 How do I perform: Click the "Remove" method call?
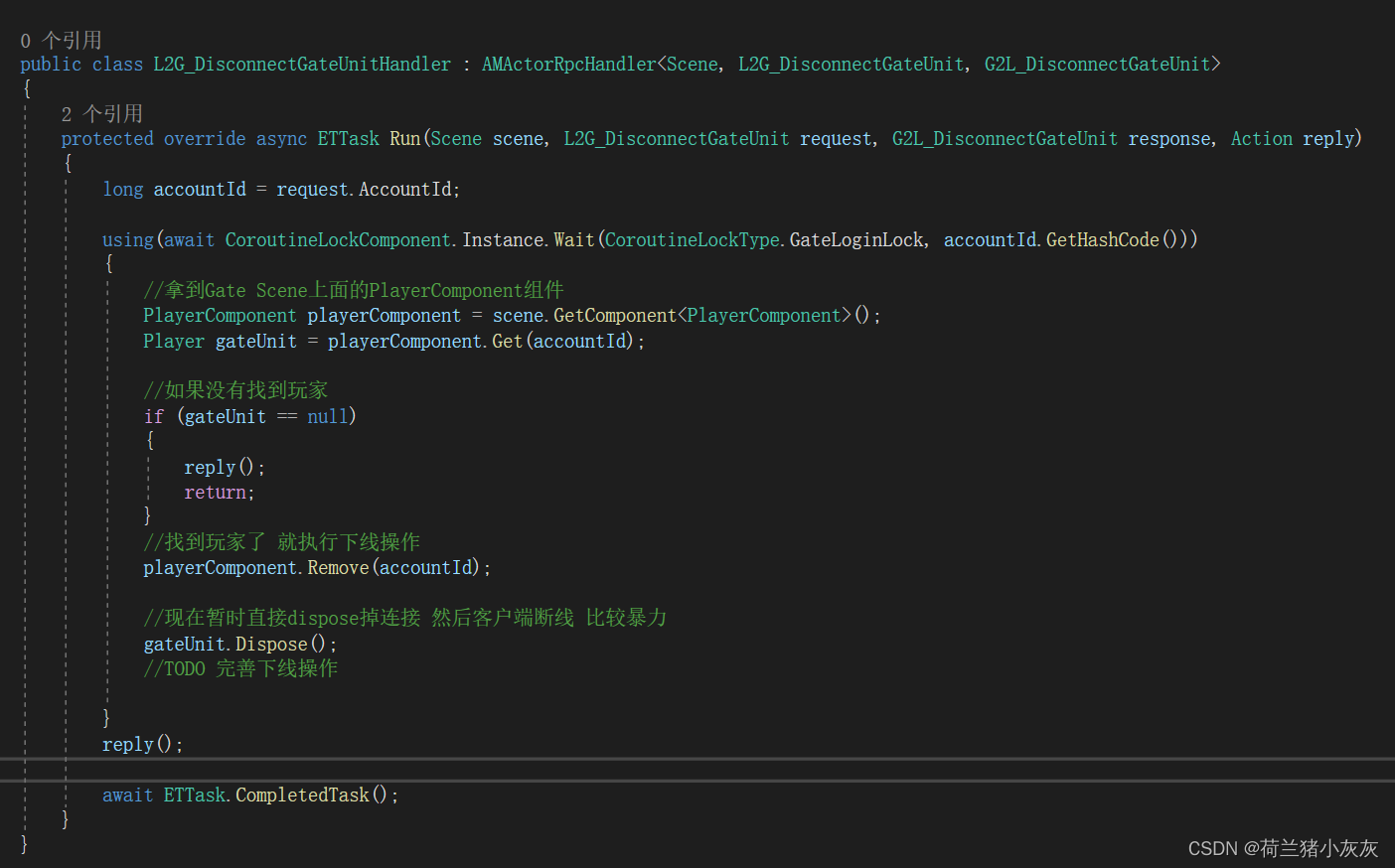tap(338, 568)
